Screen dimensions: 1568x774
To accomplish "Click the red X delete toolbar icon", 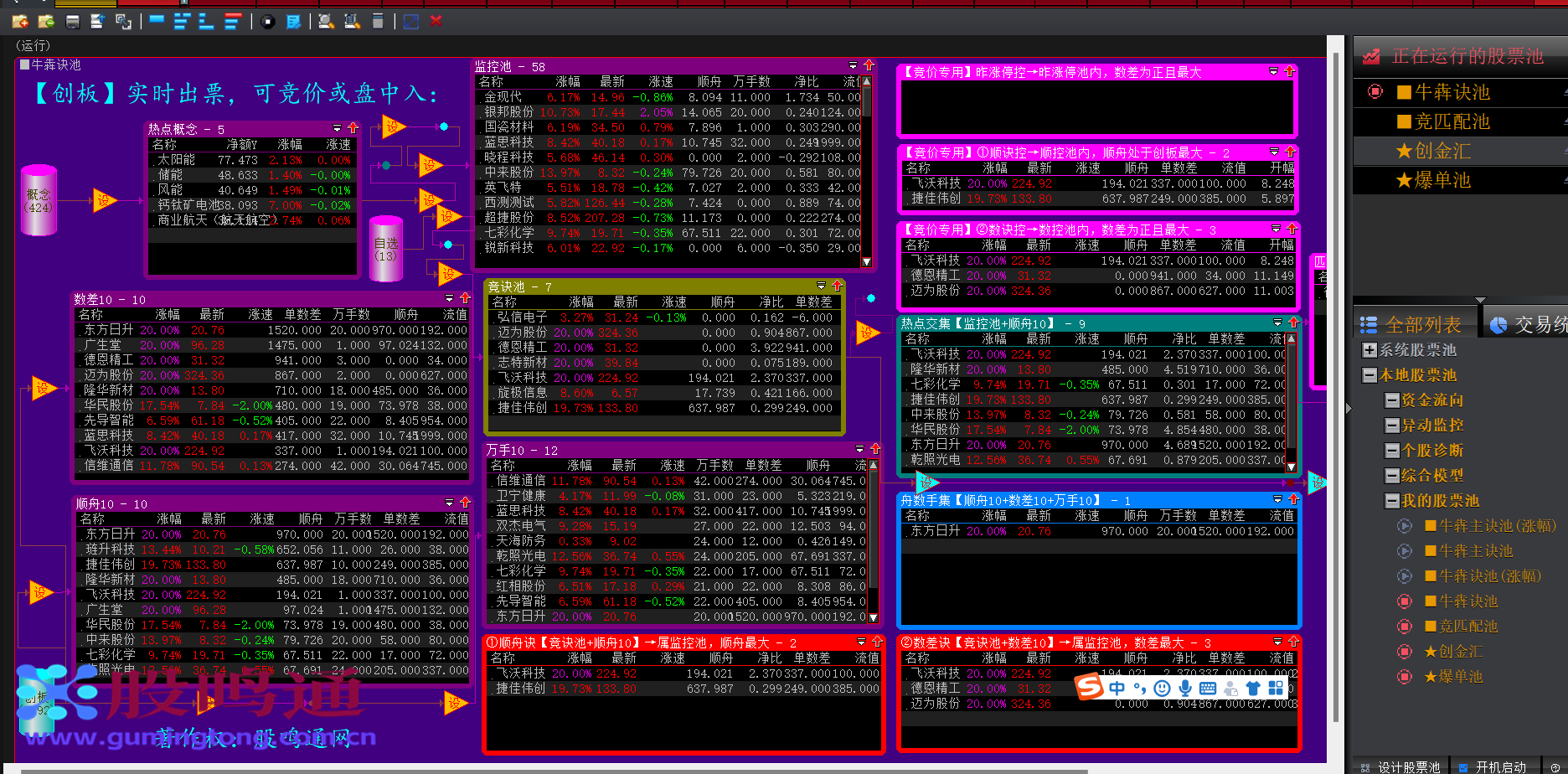I will pyautogui.click(x=436, y=21).
